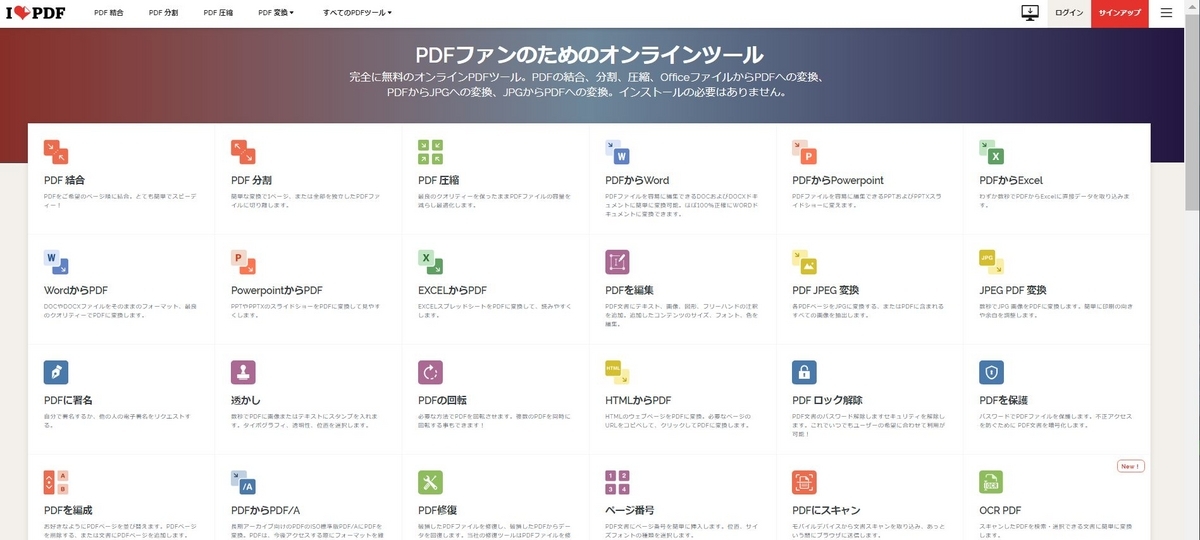Image resolution: width=1200 pixels, height=540 pixels.
Task: Select the PowerpointからPDF icon
Action: [x=243, y=262]
